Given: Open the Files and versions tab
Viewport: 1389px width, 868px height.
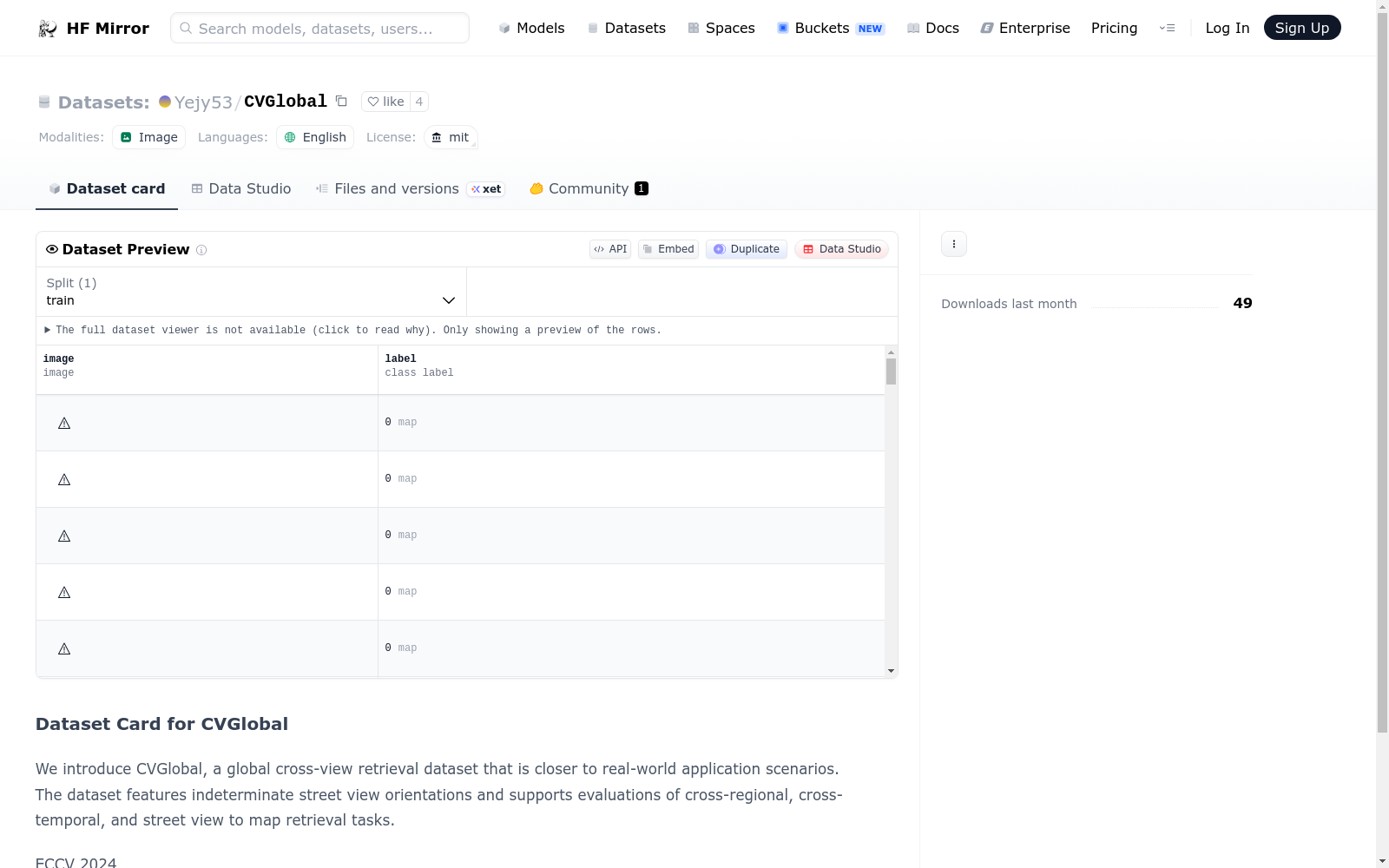Looking at the screenshot, I should point(411,188).
